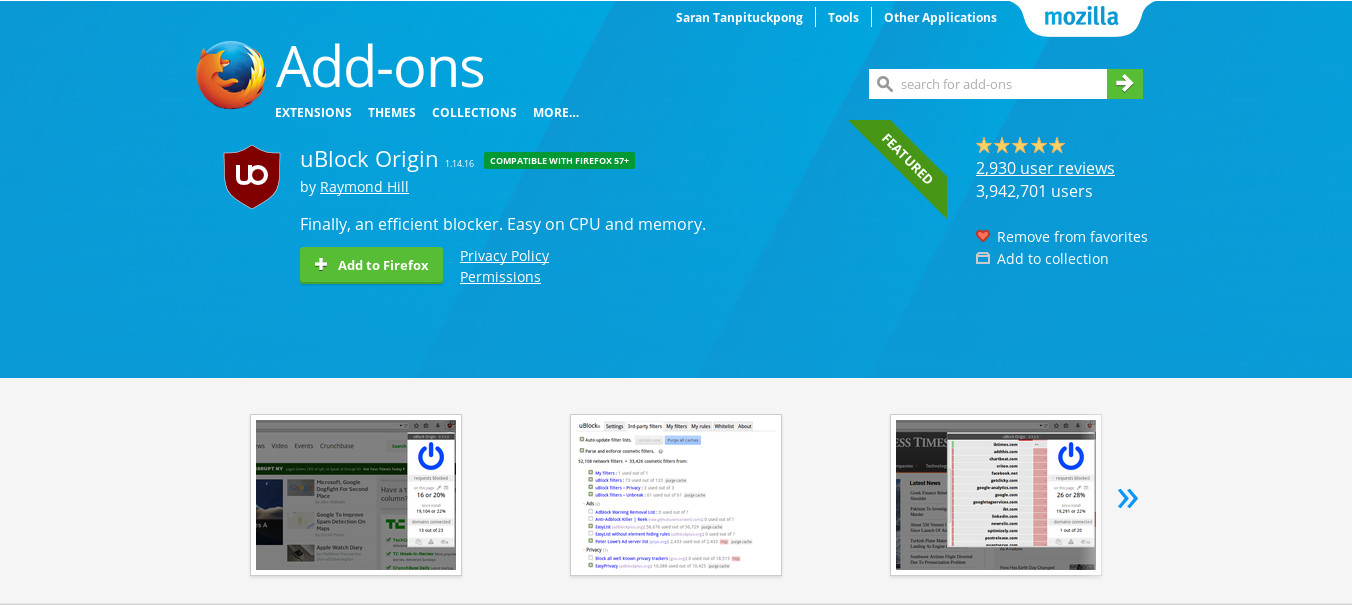
Task: Click the red heart favorites icon
Action: click(983, 236)
